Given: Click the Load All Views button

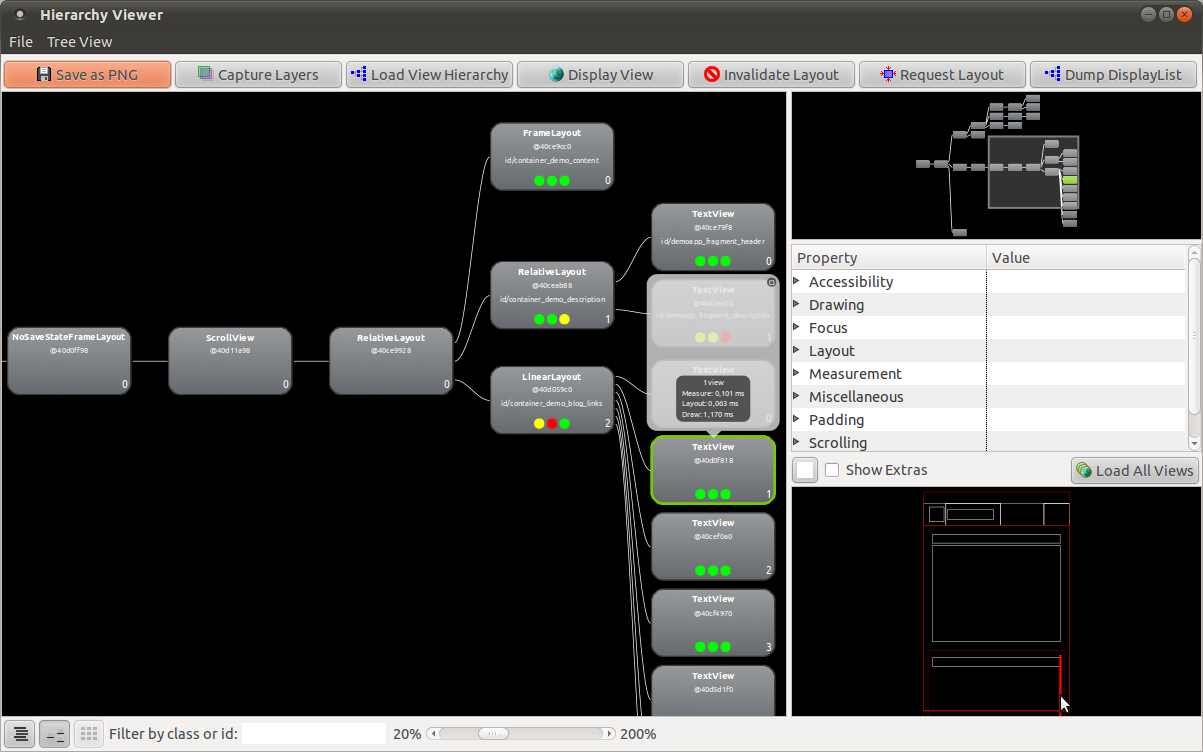Looking at the screenshot, I should point(1134,471).
